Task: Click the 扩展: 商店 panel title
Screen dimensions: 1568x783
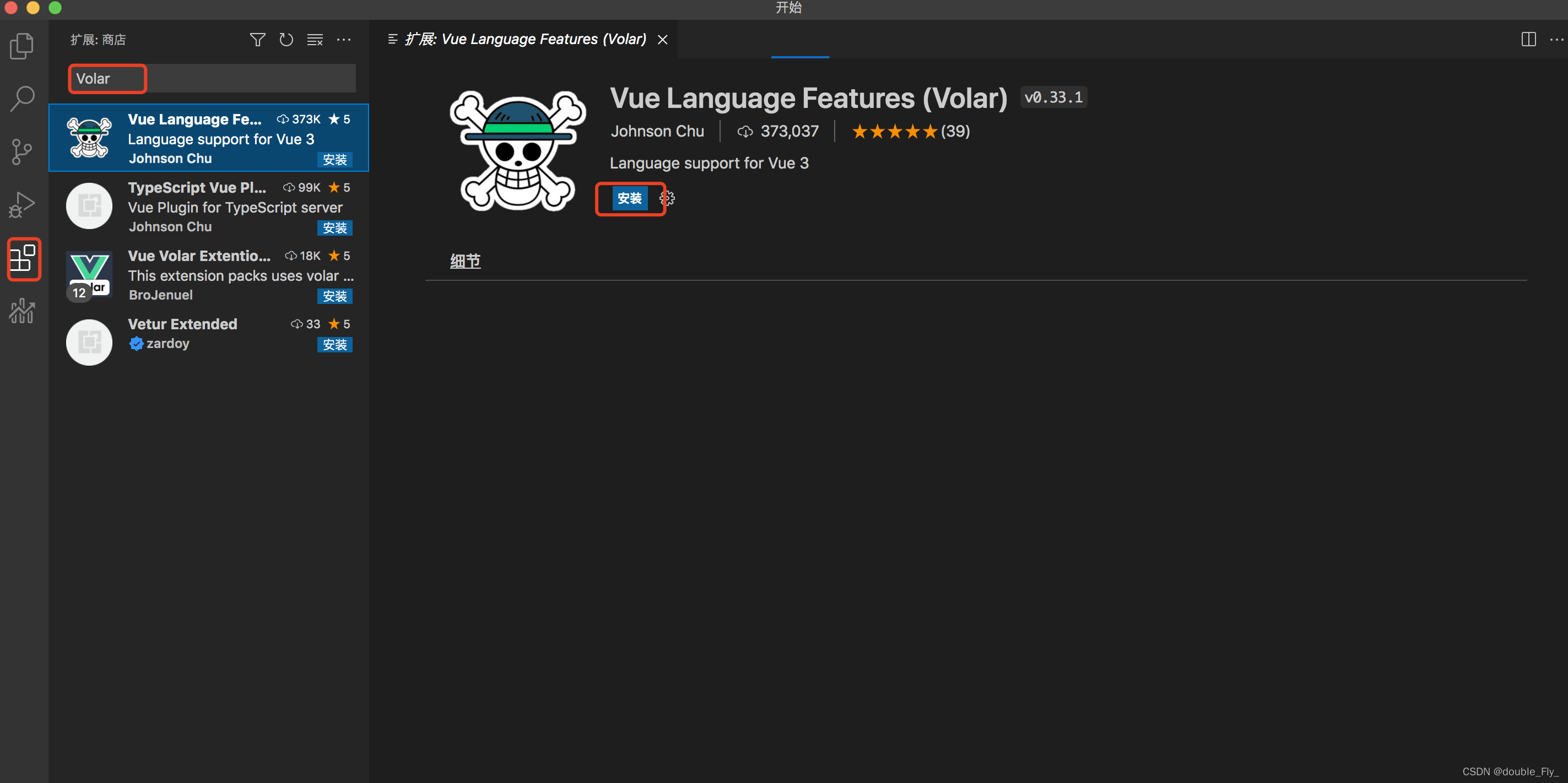Action: pyautogui.click(x=98, y=40)
